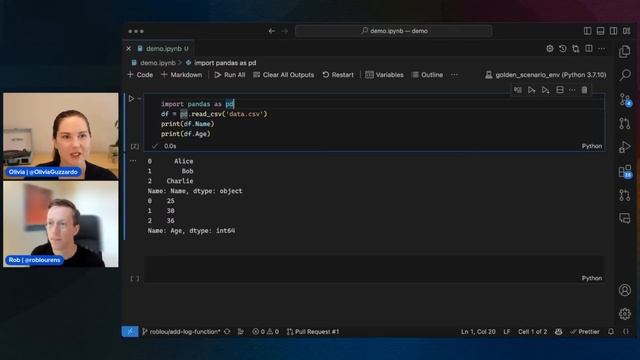
Task: Open more notebook toolbar actions ellipsis
Action: [x=454, y=75]
